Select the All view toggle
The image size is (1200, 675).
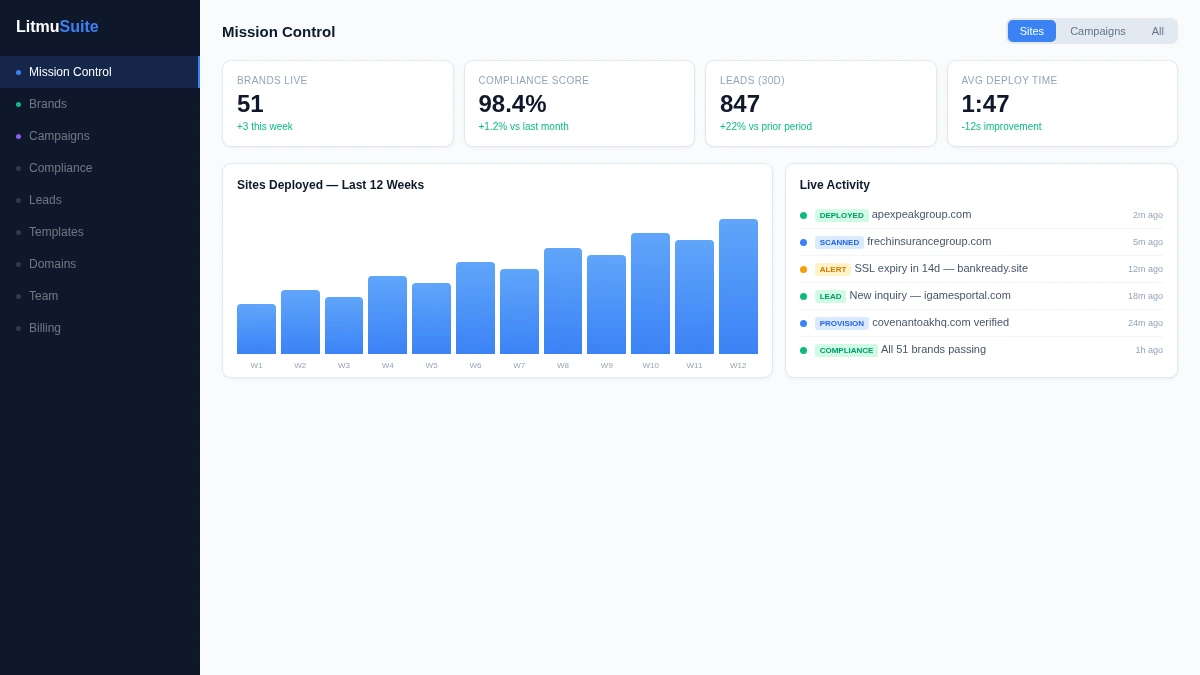point(1157,31)
